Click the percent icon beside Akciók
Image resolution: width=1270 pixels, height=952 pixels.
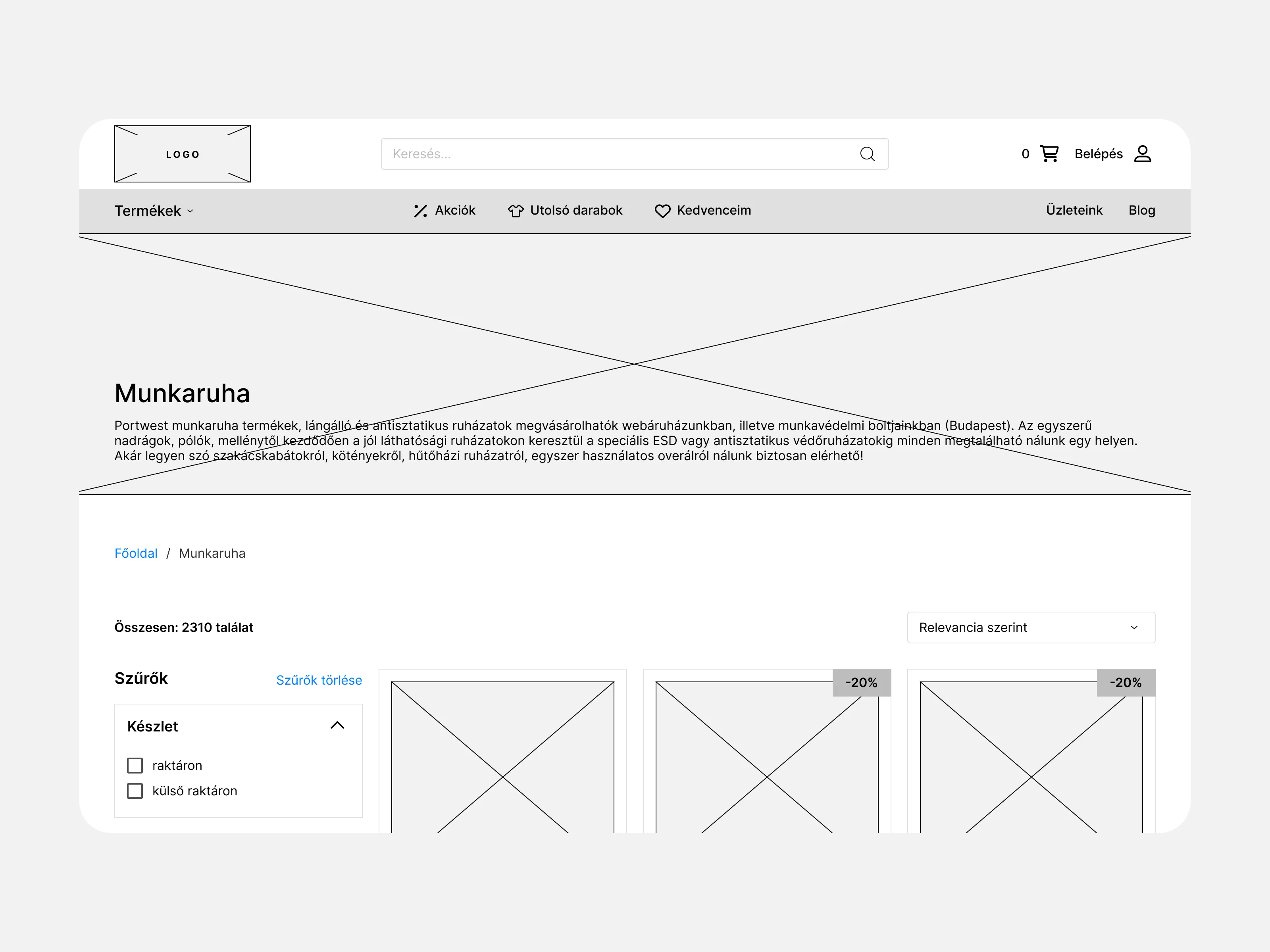click(x=420, y=211)
